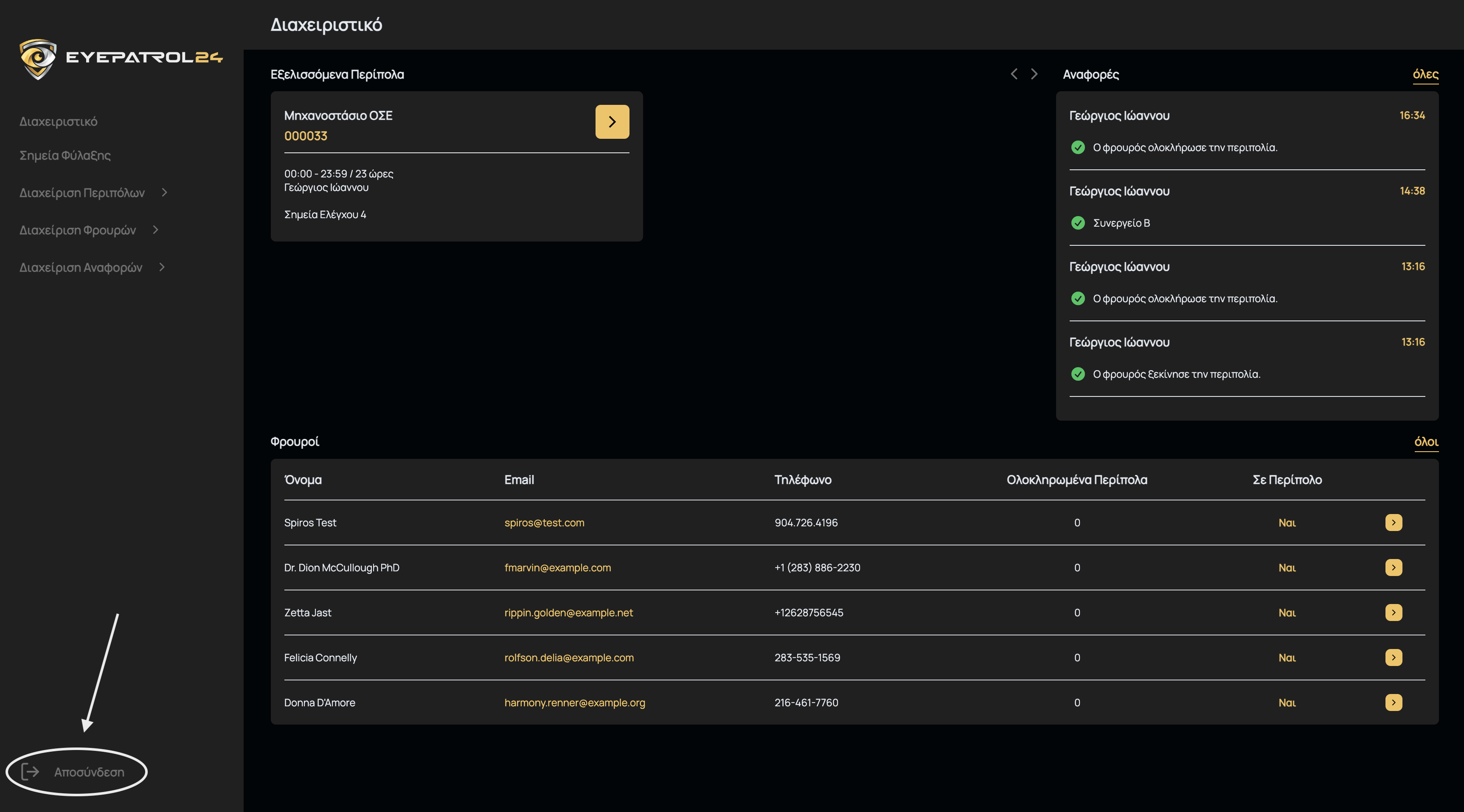Open the Συνεργείο Β report at 14:38

pyautogui.click(x=1121, y=223)
